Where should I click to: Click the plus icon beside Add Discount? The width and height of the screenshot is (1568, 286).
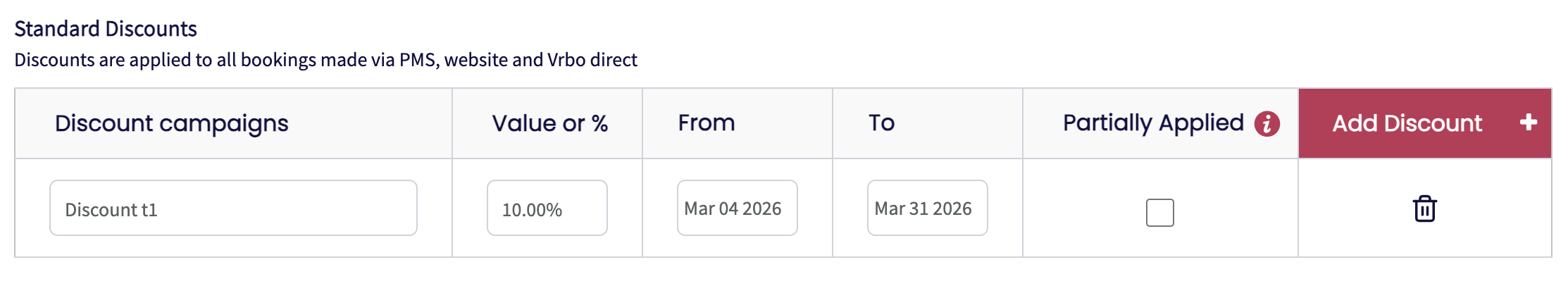(1528, 123)
